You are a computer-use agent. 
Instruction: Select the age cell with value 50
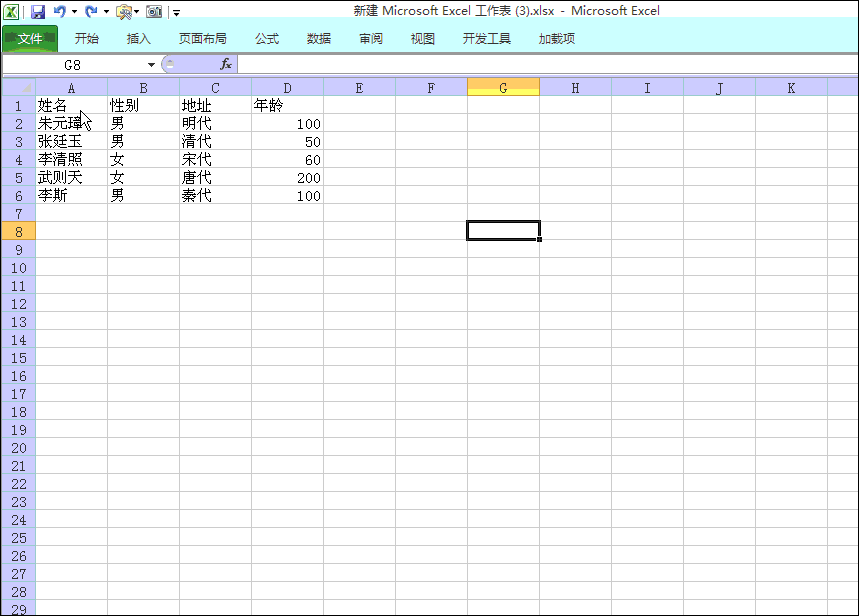tap(288, 141)
